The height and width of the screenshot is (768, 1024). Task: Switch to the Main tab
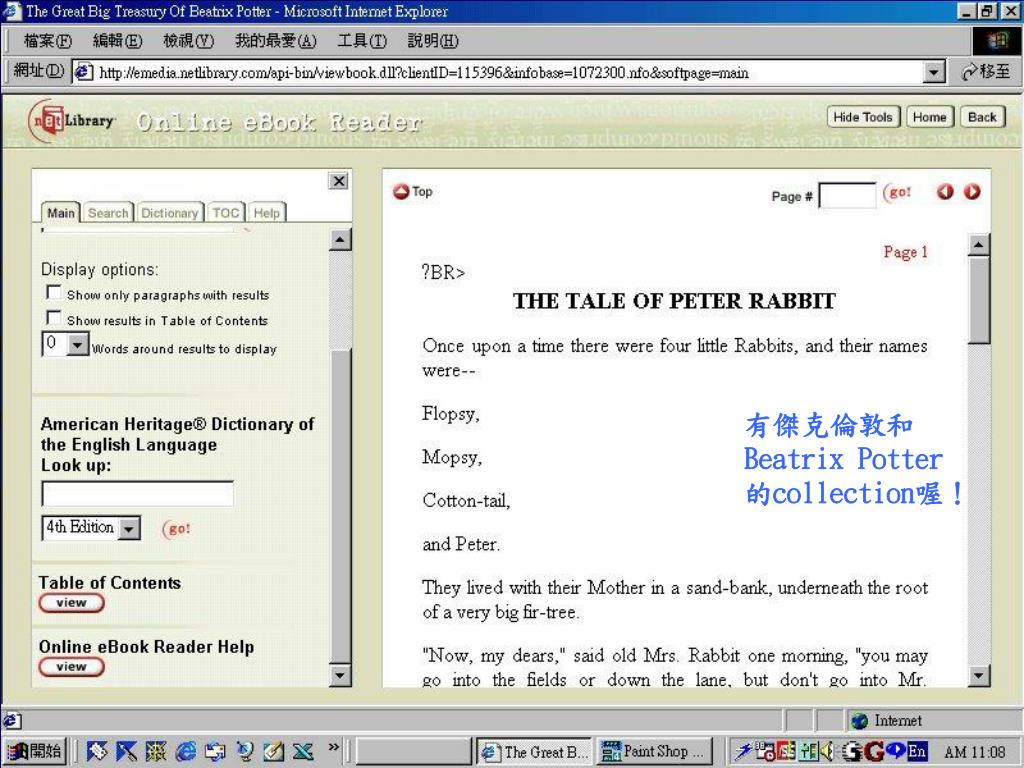pyautogui.click(x=61, y=213)
